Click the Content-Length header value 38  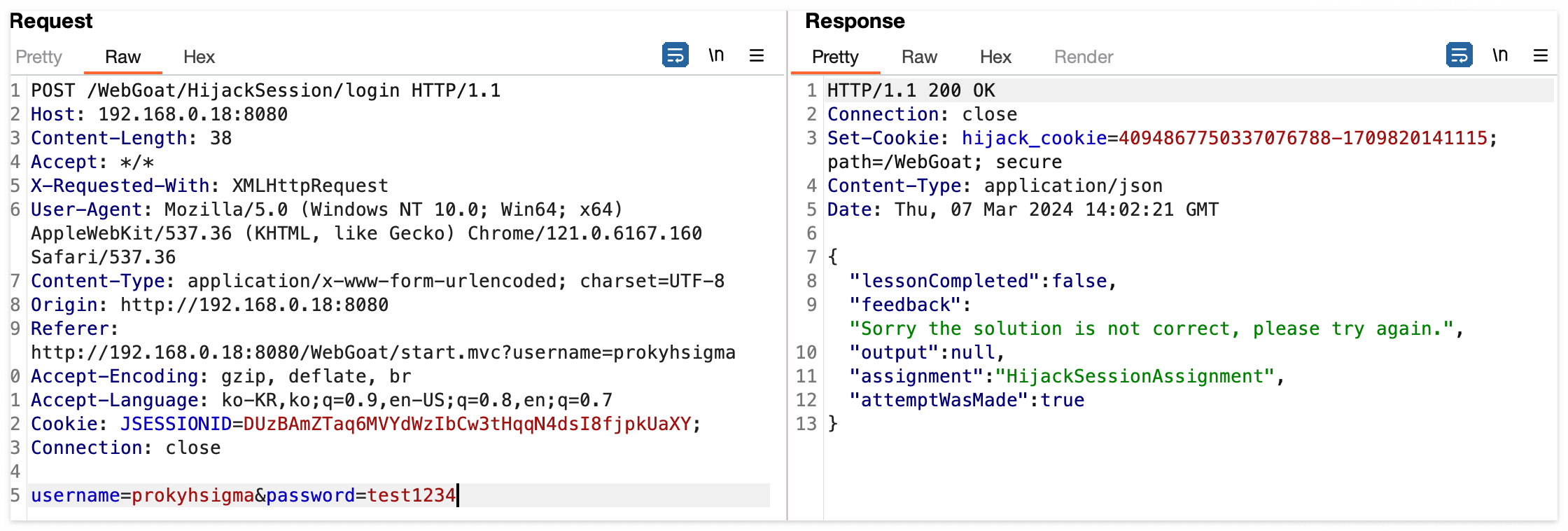click(x=221, y=138)
